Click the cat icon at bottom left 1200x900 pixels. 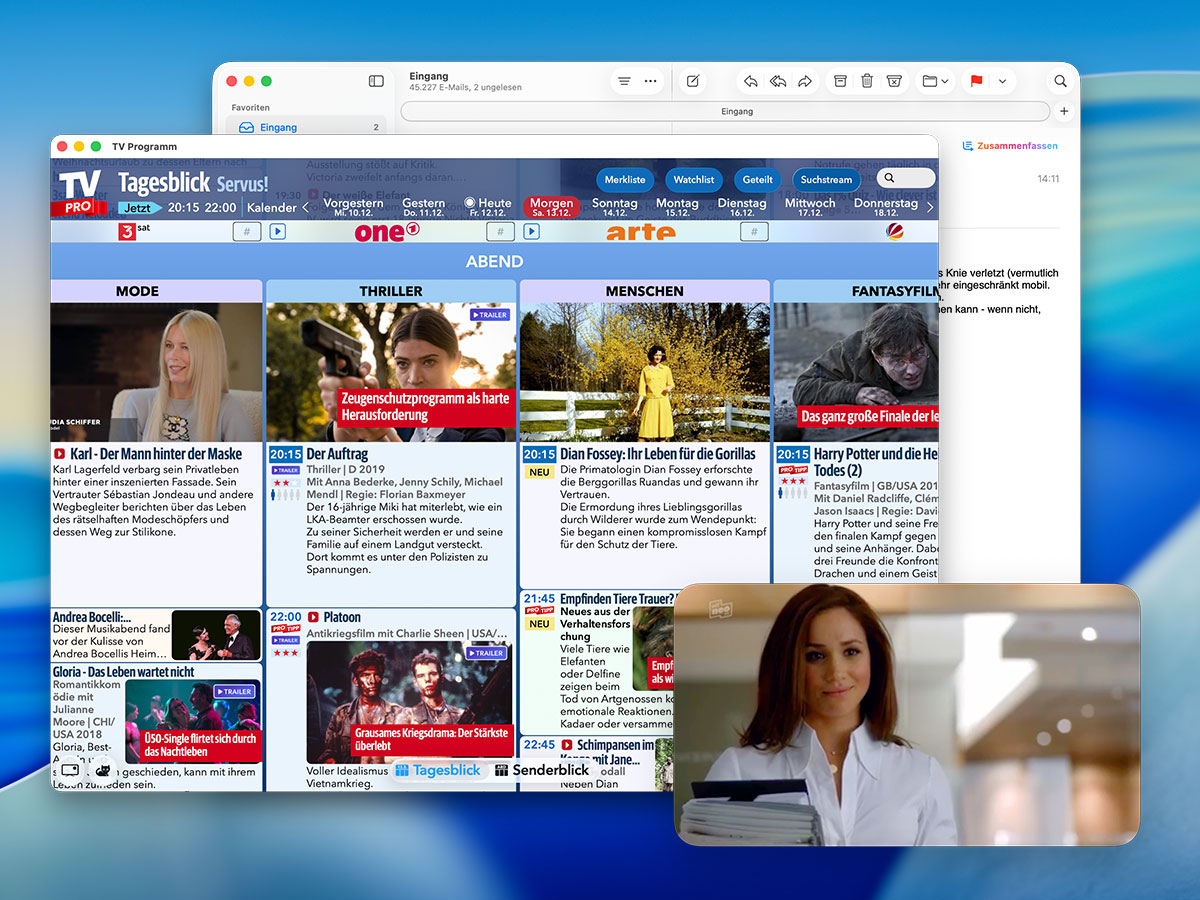click(x=102, y=770)
